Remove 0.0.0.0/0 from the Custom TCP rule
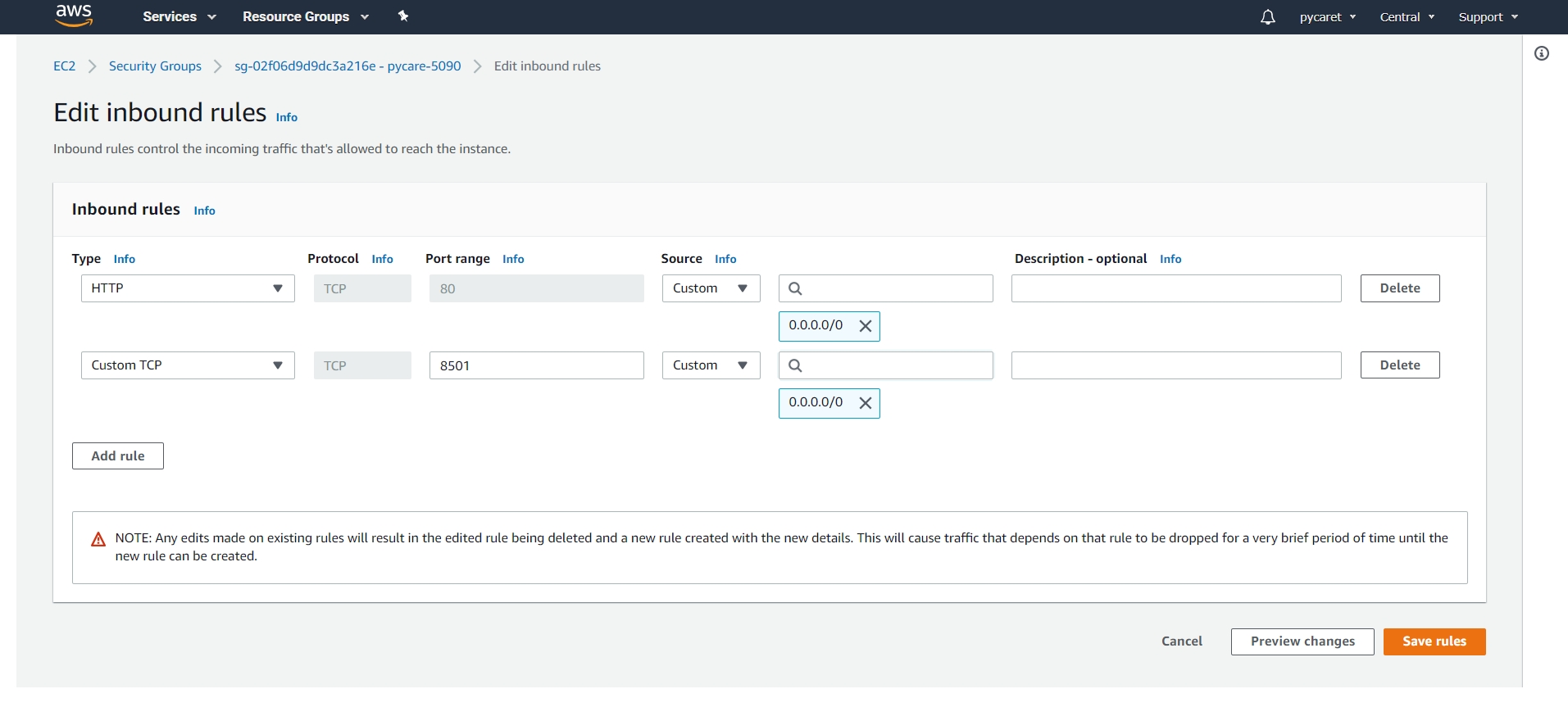 click(865, 403)
